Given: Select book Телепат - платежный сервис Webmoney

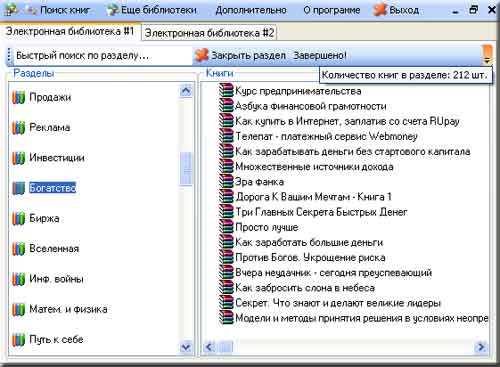Looking at the screenshot, I should [x=327, y=136].
